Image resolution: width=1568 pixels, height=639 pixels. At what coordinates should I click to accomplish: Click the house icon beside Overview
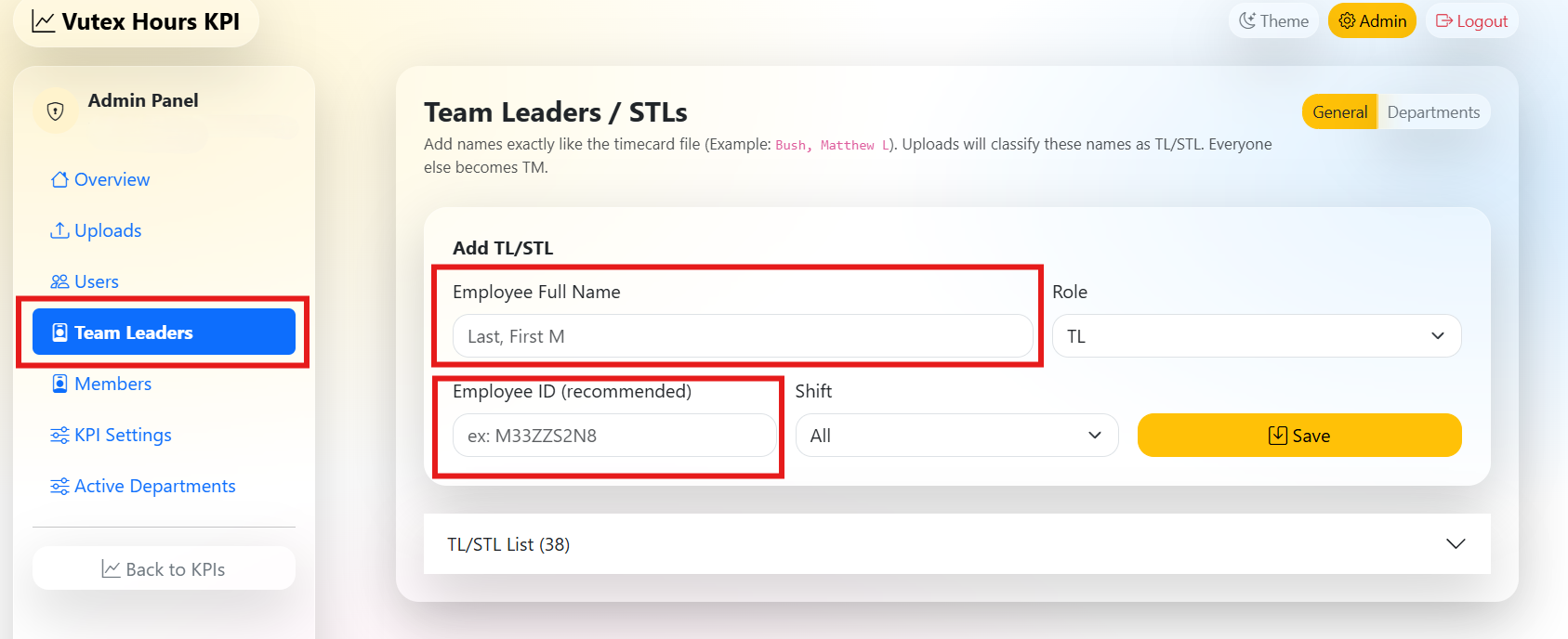59,179
